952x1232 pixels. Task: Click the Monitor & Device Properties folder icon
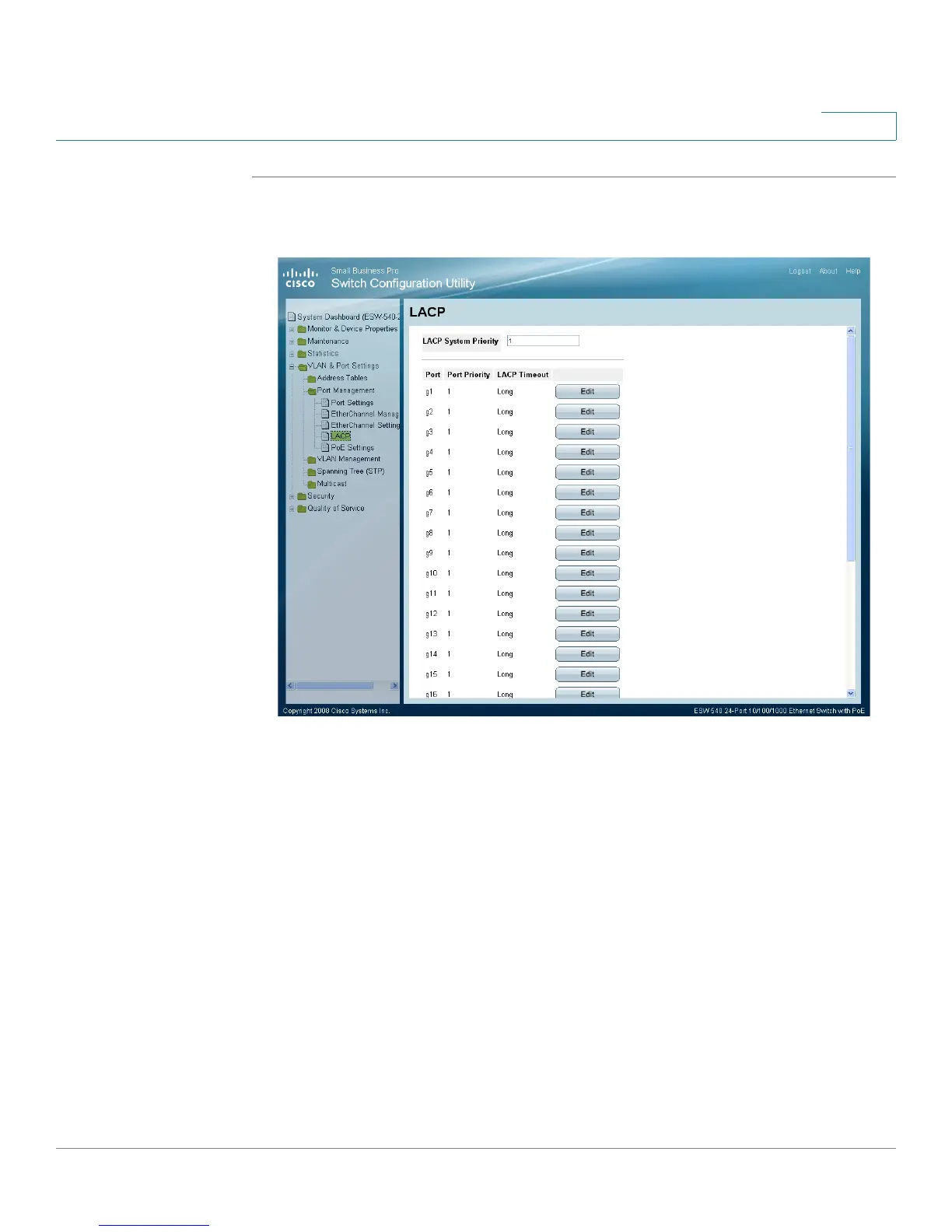coord(302,329)
